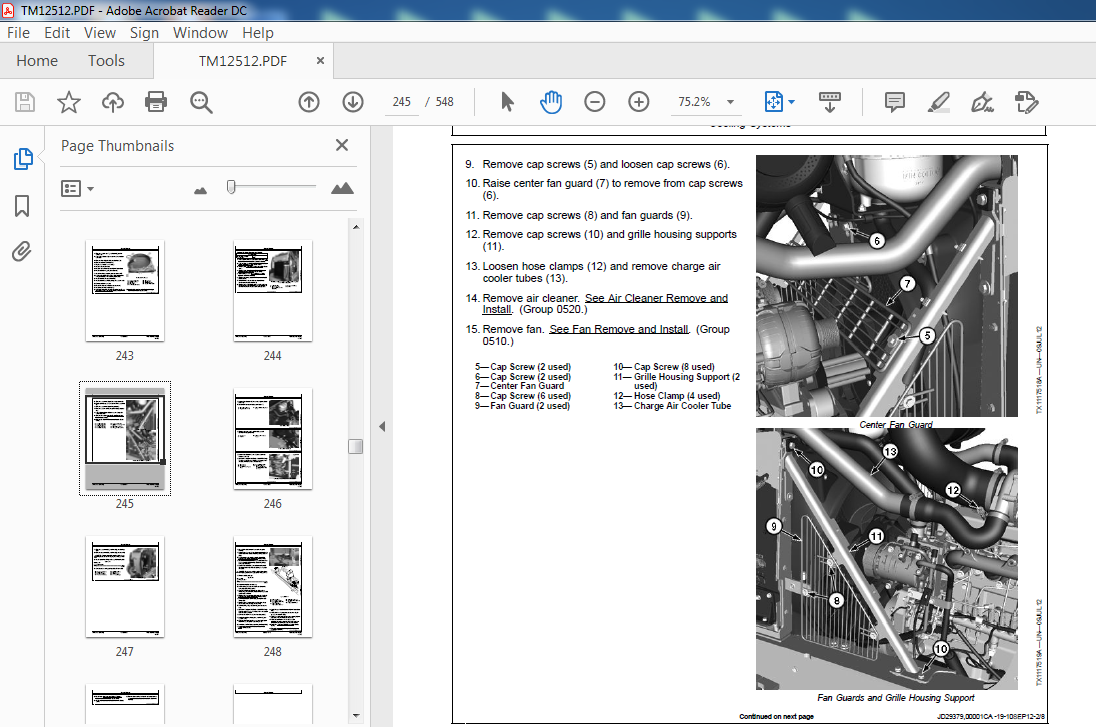Close the TM12512.PDF tab

point(320,61)
